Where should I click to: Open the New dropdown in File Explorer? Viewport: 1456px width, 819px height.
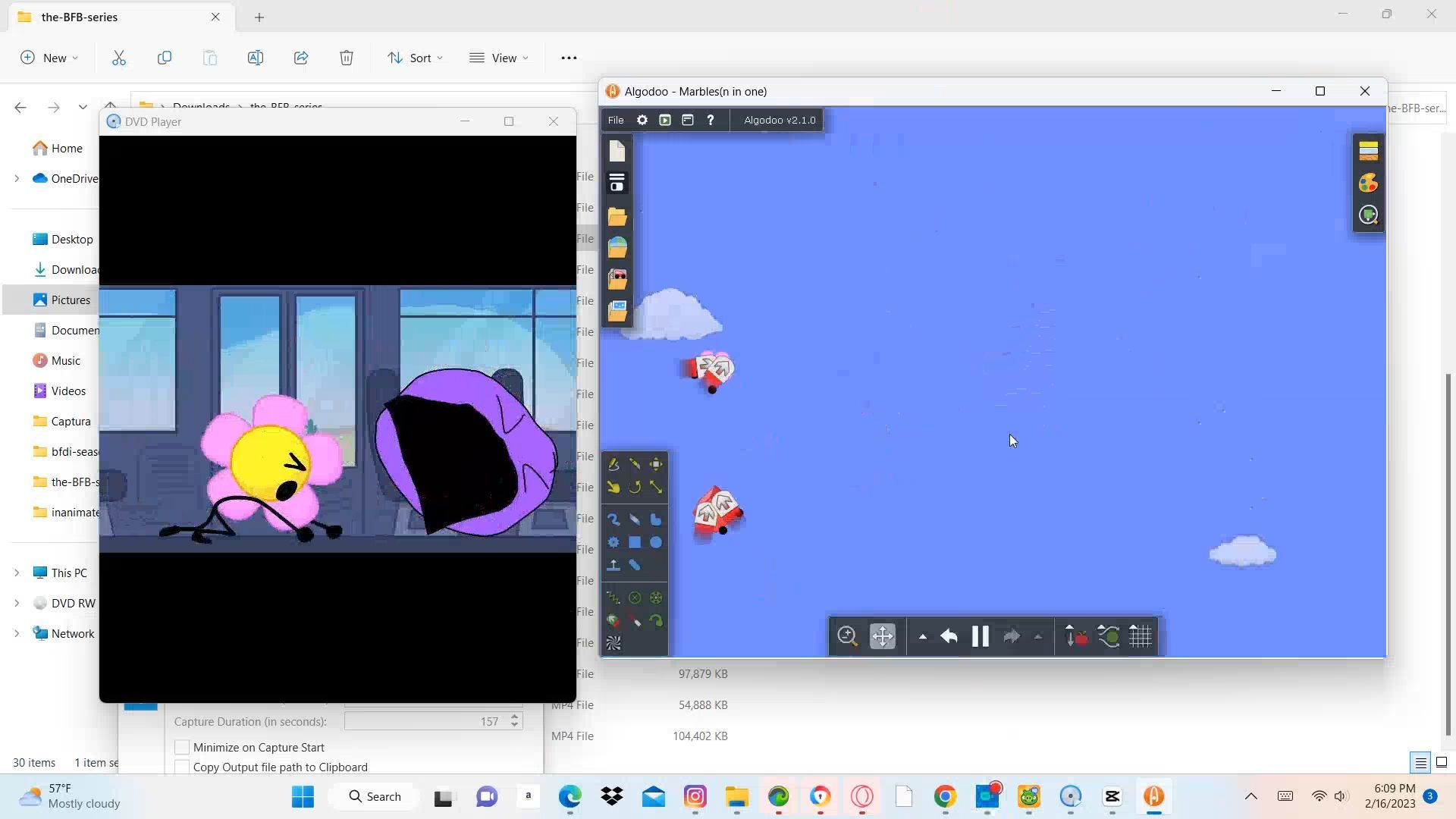click(49, 58)
